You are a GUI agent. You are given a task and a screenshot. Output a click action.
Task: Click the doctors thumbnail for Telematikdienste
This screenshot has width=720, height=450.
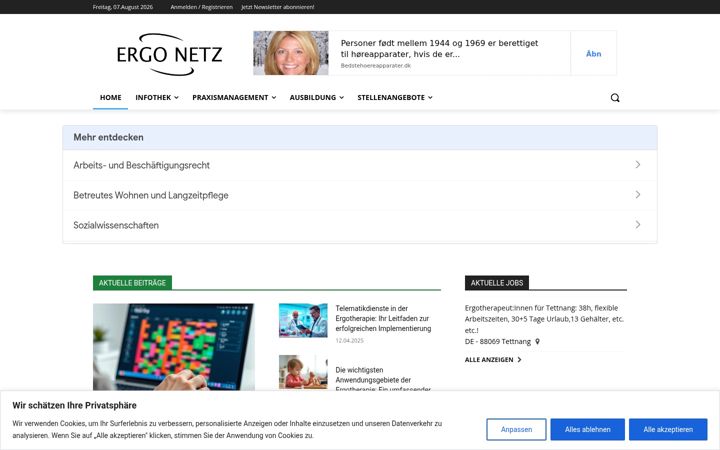click(x=303, y=320)
